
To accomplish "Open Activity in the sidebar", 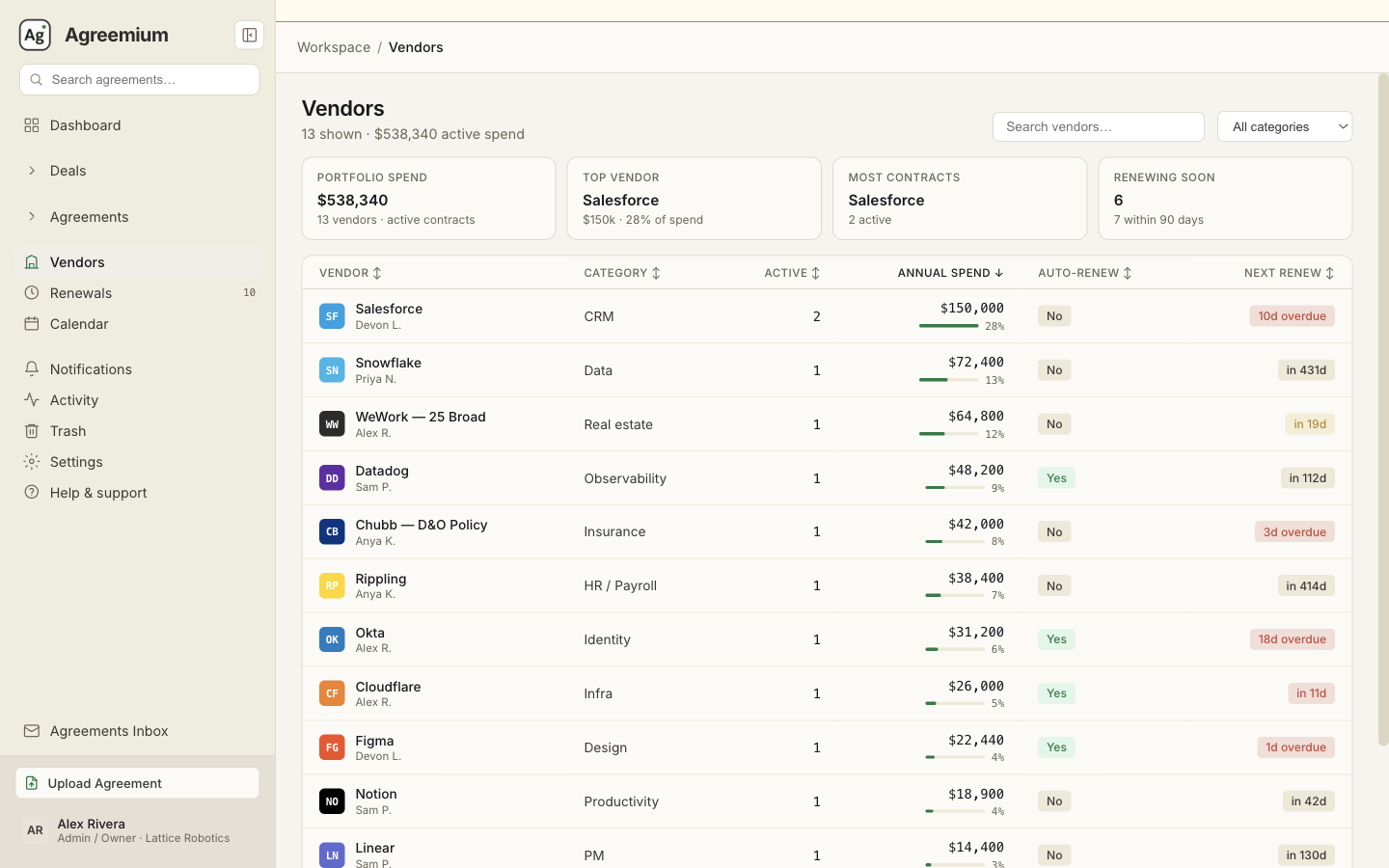I will pos(140,400).
